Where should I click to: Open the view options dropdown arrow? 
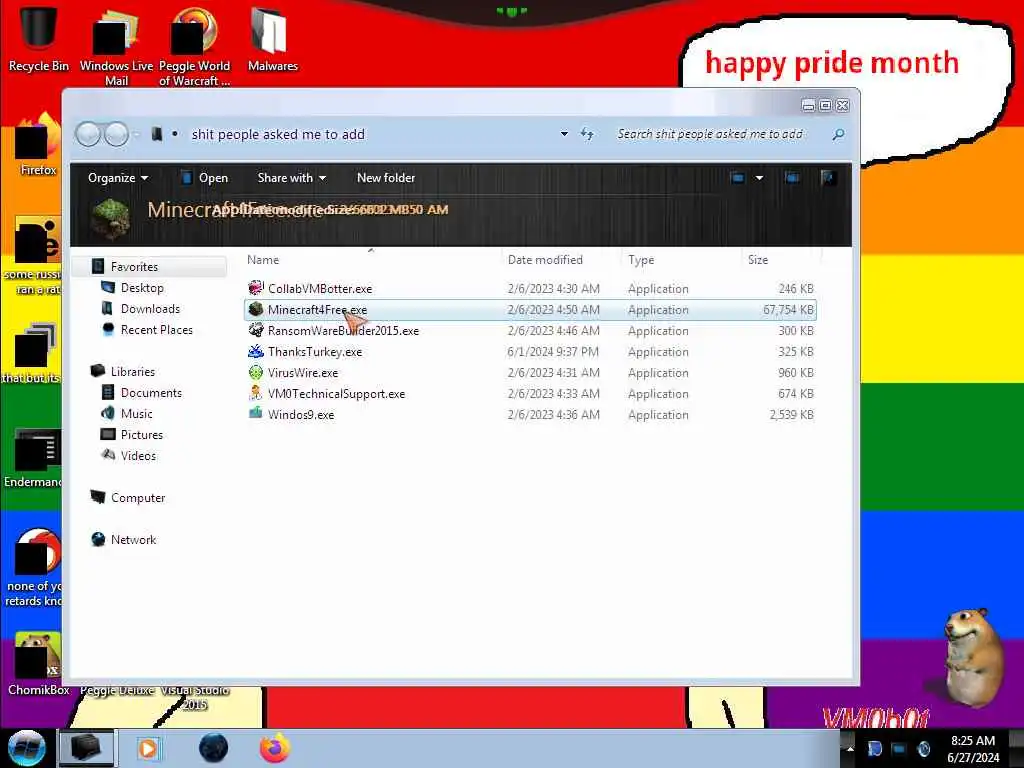pyautogui.click(x=760, y=178)
